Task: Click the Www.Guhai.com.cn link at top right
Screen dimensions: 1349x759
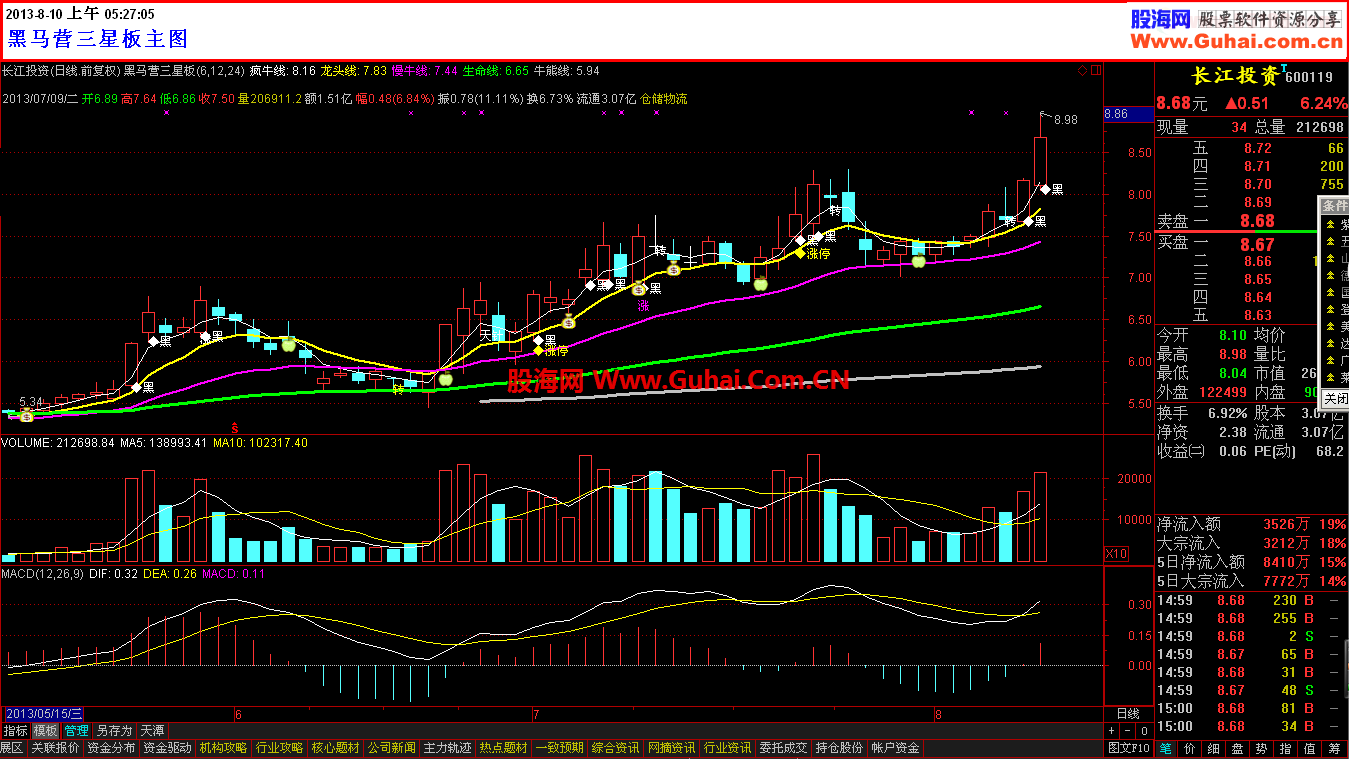Action: [1236, 41]
